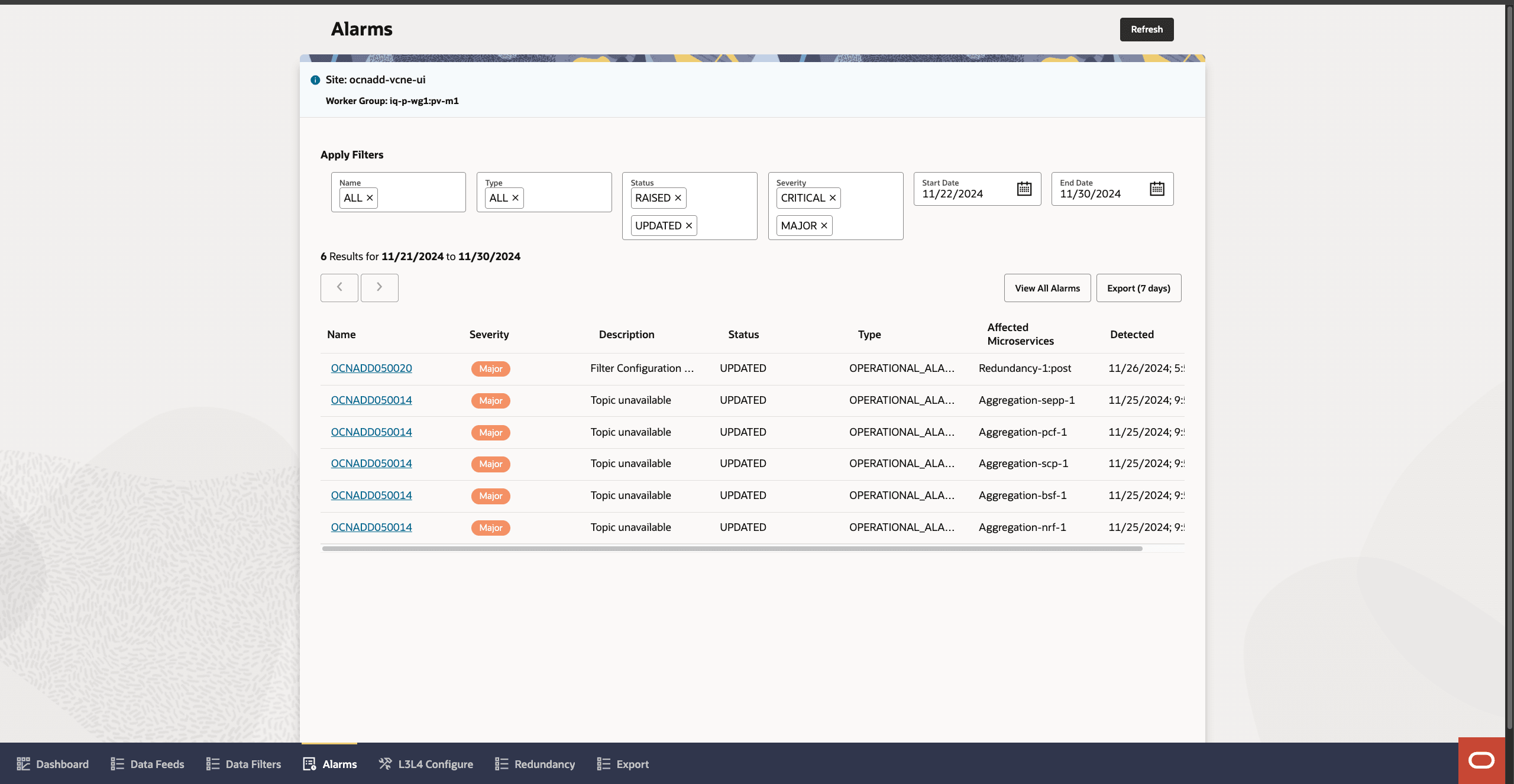The image size is (1514, 784).
Task: Go to next results page arrow
Action: click(x=380, y=287)
